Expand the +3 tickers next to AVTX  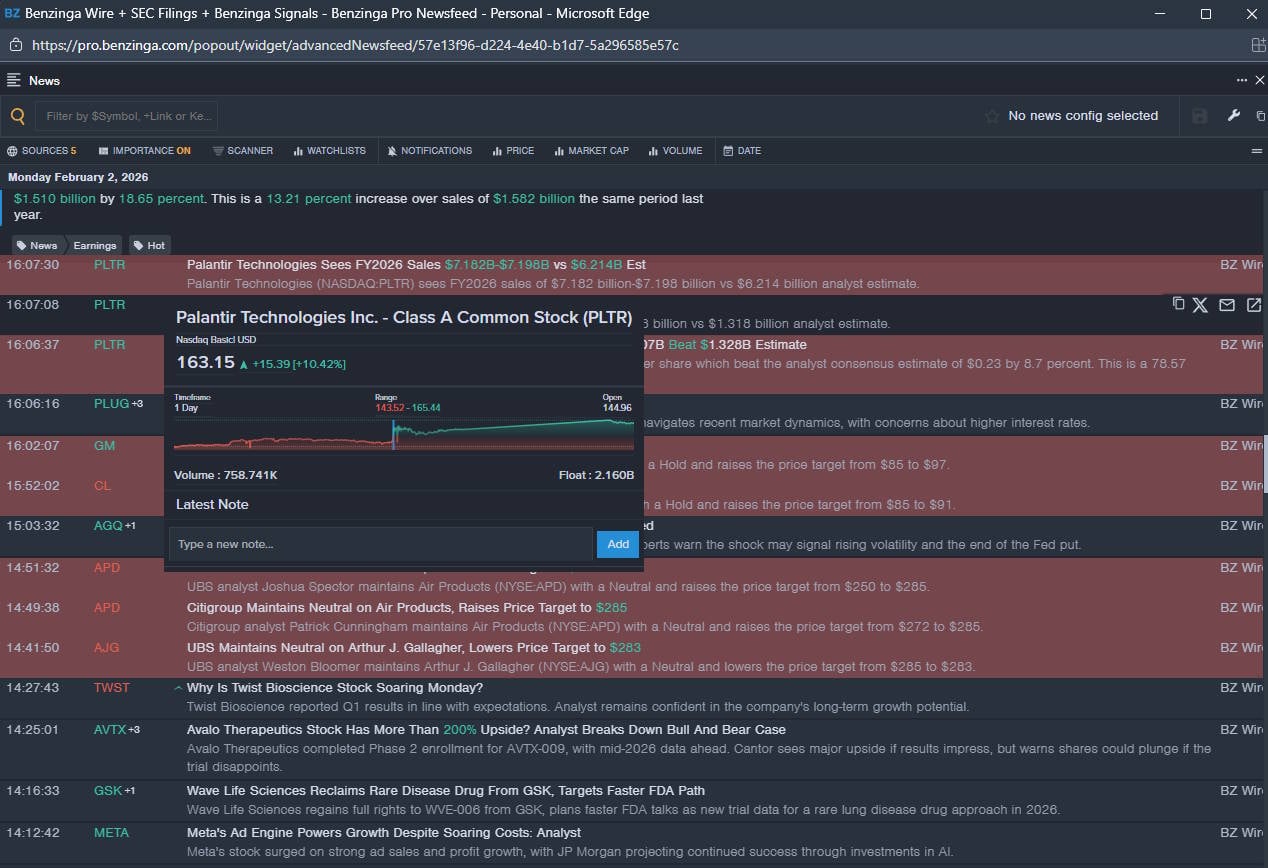pyautogui.click(x=134, y=730)
